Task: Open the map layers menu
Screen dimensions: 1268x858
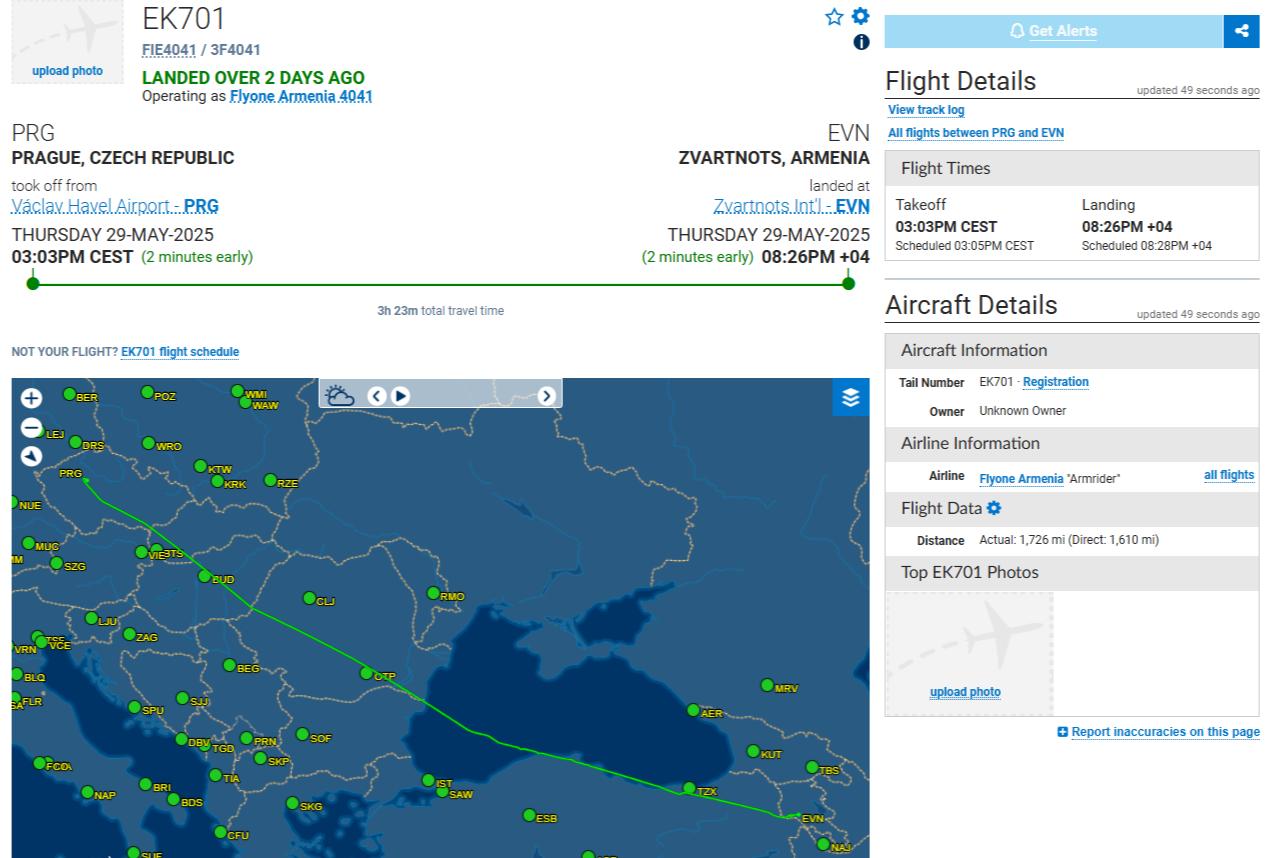Action: (x=851, y=397)
